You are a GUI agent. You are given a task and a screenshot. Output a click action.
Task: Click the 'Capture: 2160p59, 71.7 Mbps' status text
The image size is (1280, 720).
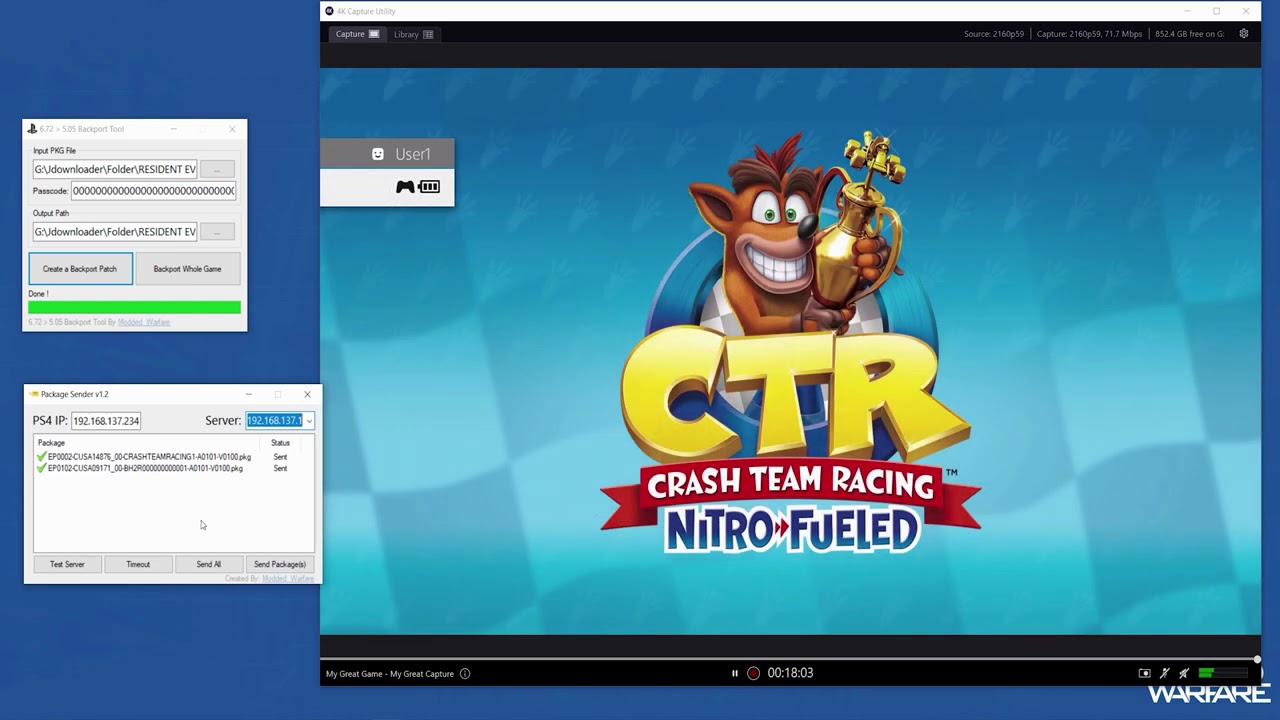point(1089,34)
